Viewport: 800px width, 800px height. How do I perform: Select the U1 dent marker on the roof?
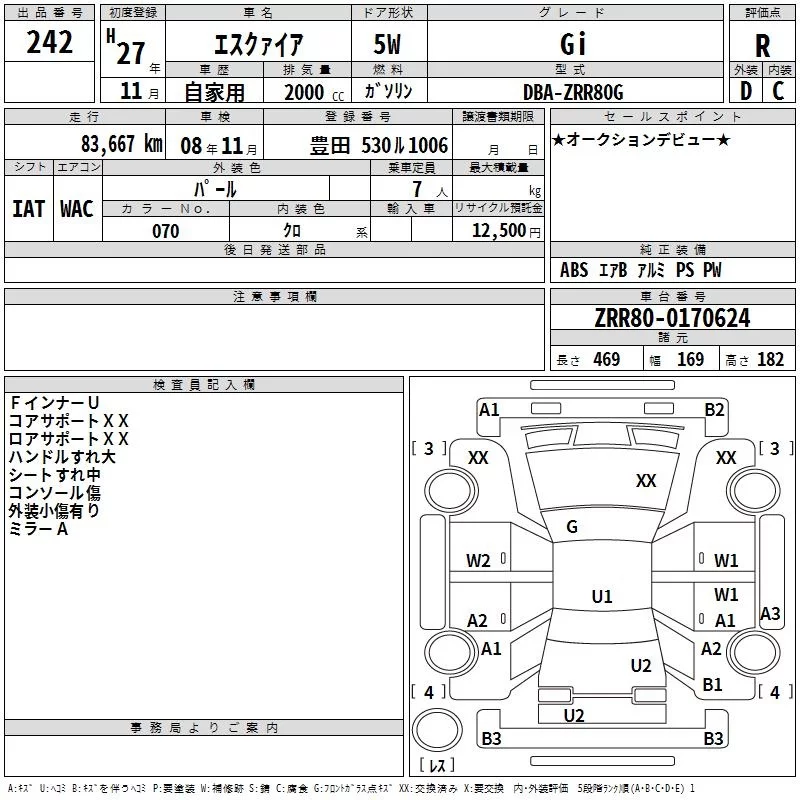point(601,597)
